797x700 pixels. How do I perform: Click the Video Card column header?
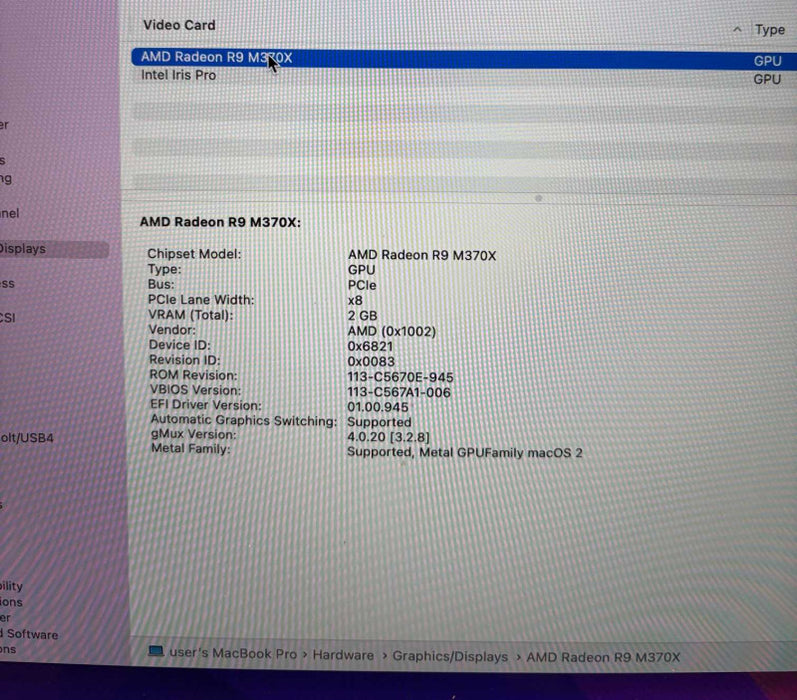tap(179, 25)
